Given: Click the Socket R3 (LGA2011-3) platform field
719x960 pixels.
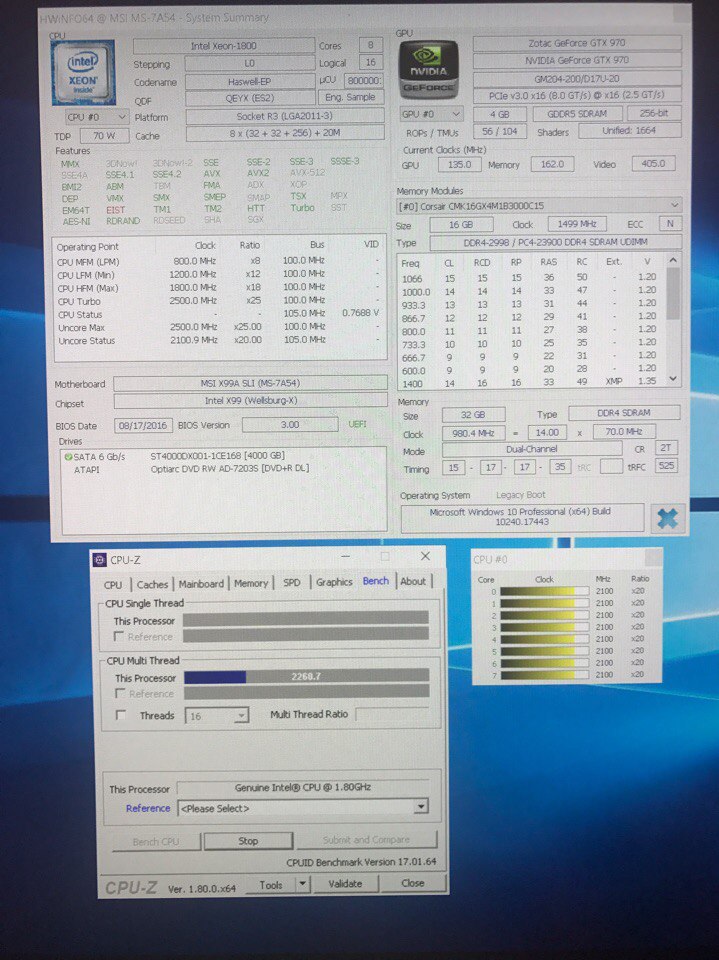Looking at the screenshot, I should [x=285, y=116].
